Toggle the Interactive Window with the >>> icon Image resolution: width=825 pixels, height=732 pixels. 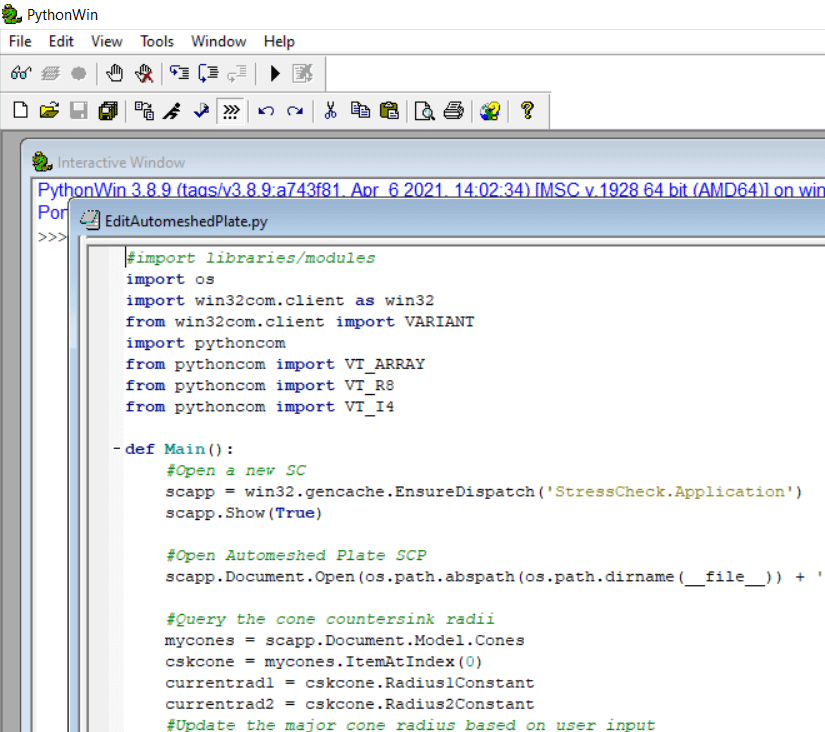pyautogui.click(x=229, y=110)
